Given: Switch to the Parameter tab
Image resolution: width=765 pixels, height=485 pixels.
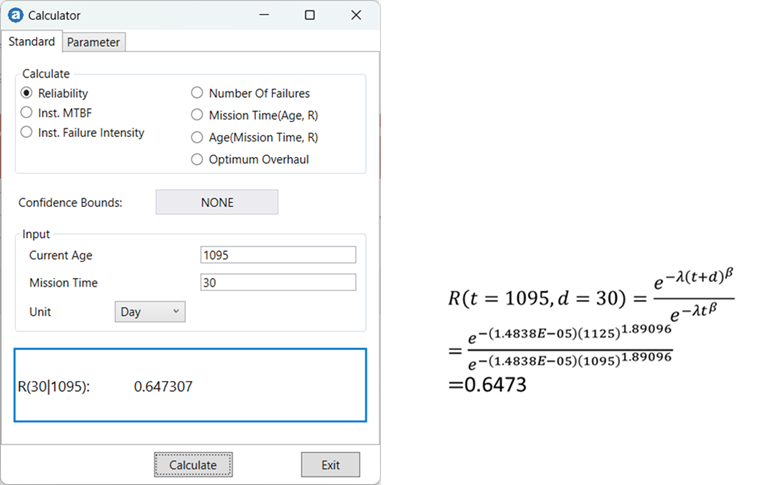Looking at the screenshot, I should click(x=94, y=42).
